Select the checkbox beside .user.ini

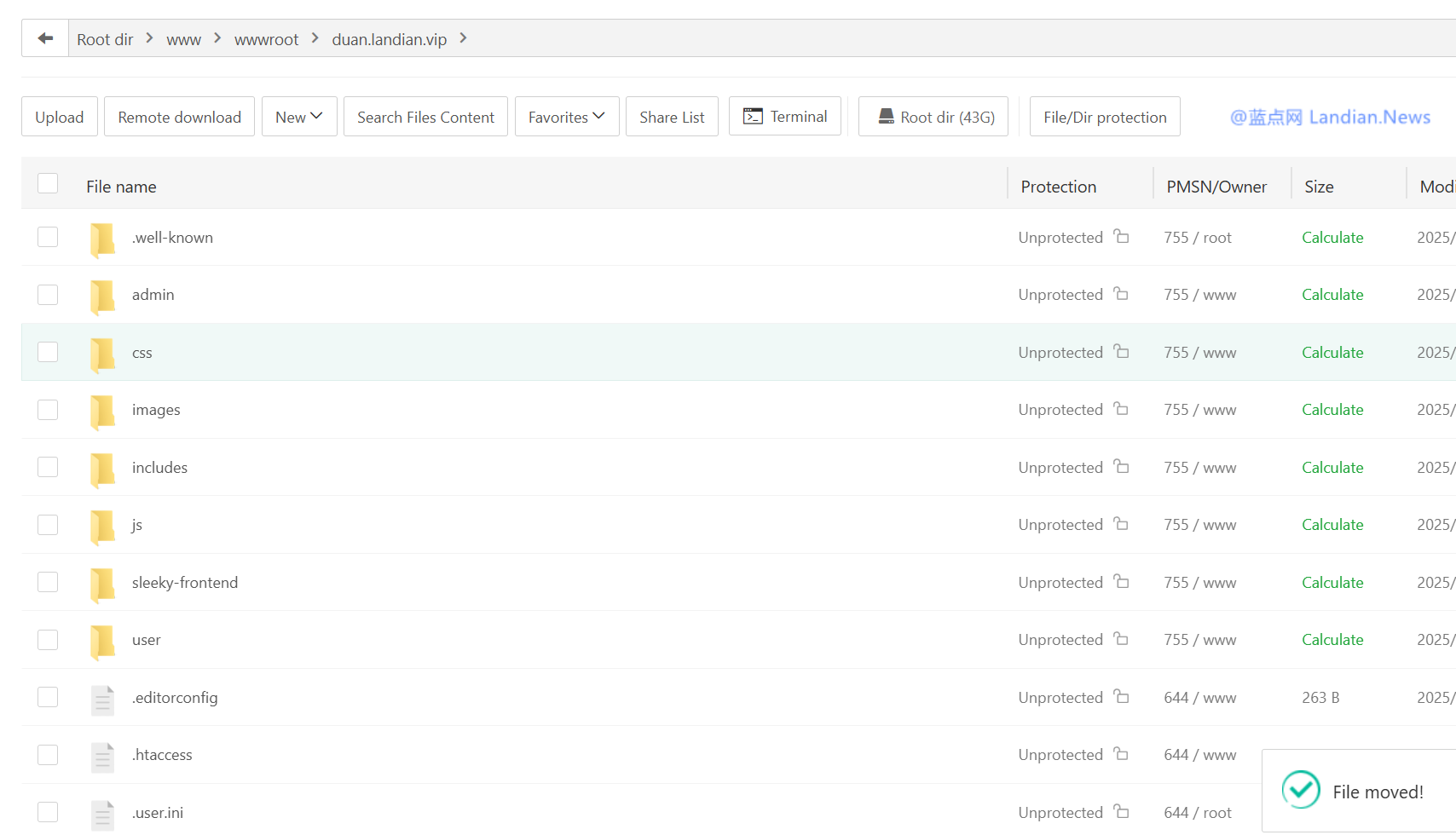[x=48, y=812]
